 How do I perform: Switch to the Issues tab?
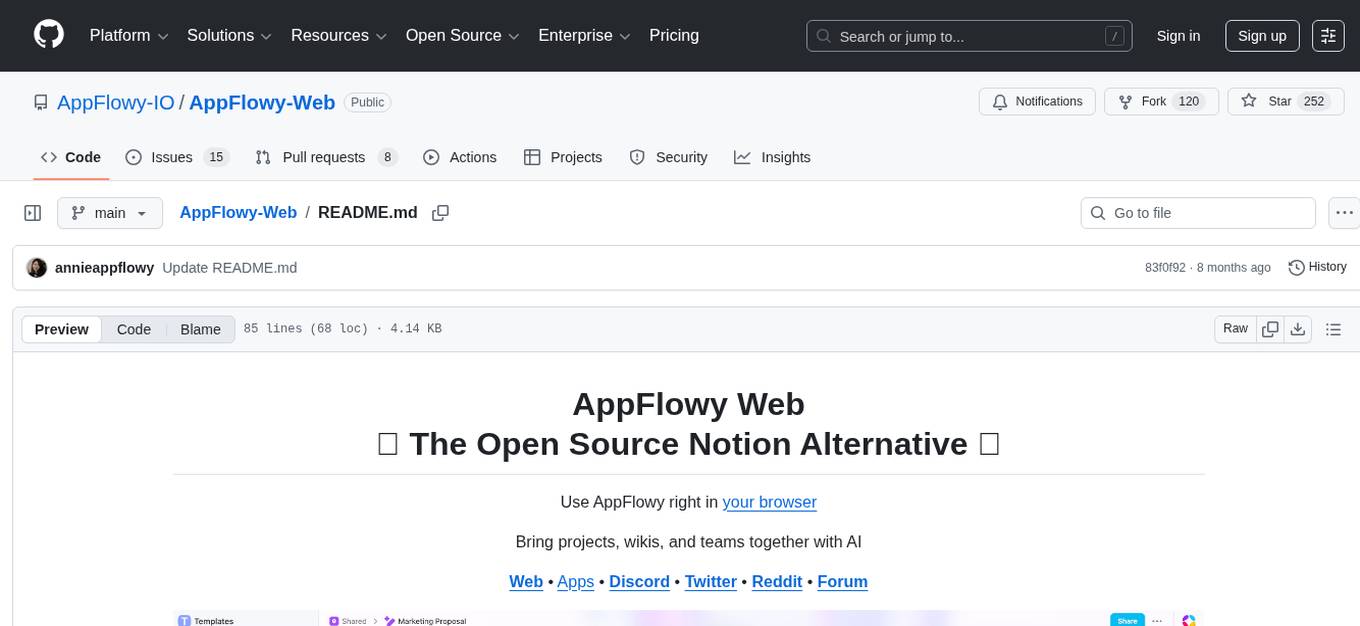pyautogui.click(x=171, y=157)
